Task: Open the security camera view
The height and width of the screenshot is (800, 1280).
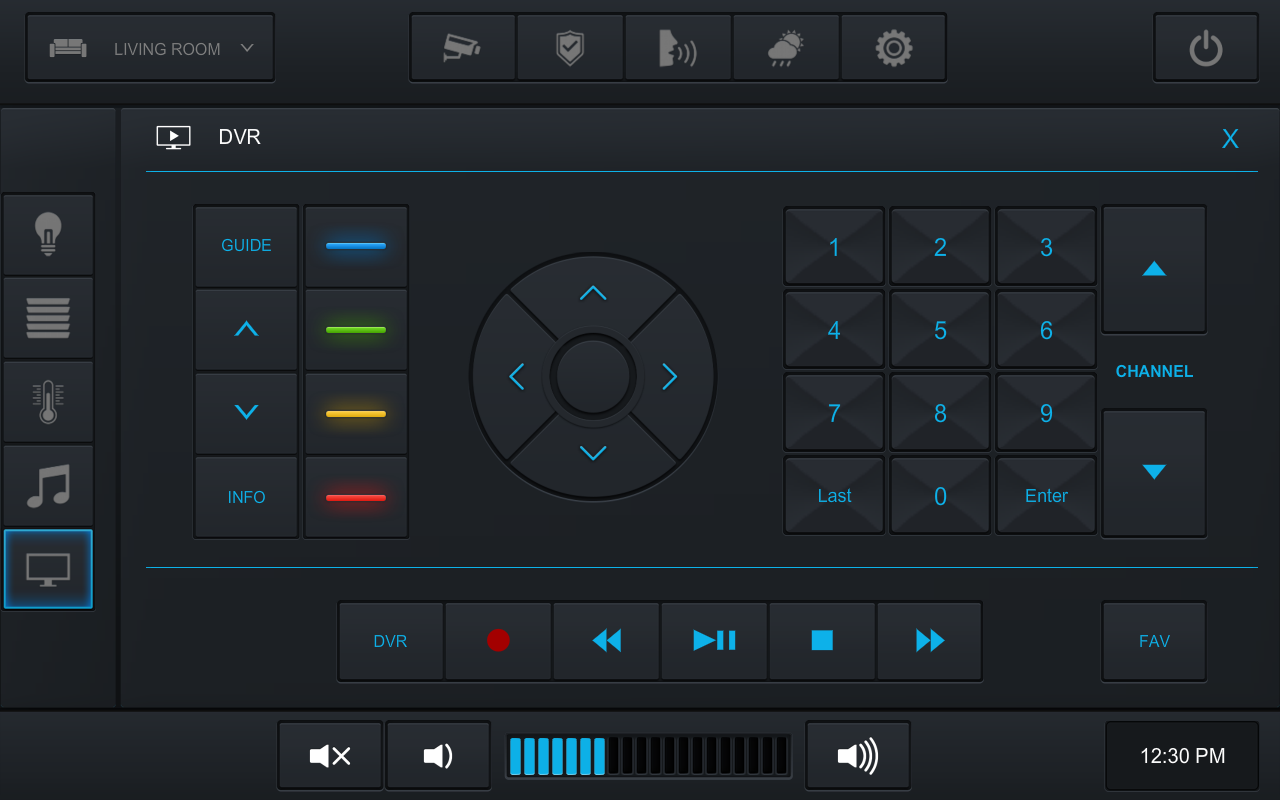Action: [463, 47]
